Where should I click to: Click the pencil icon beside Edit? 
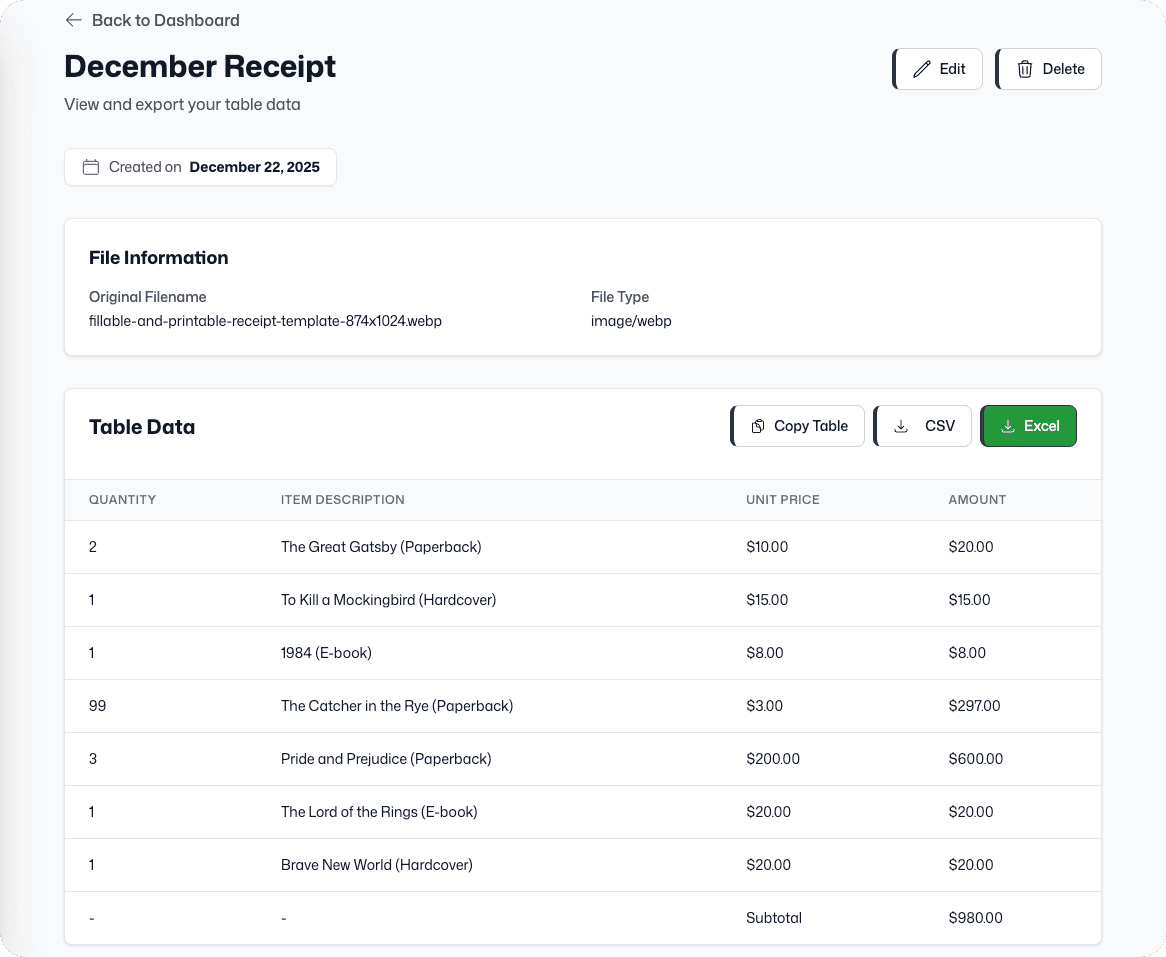point(922,69)
